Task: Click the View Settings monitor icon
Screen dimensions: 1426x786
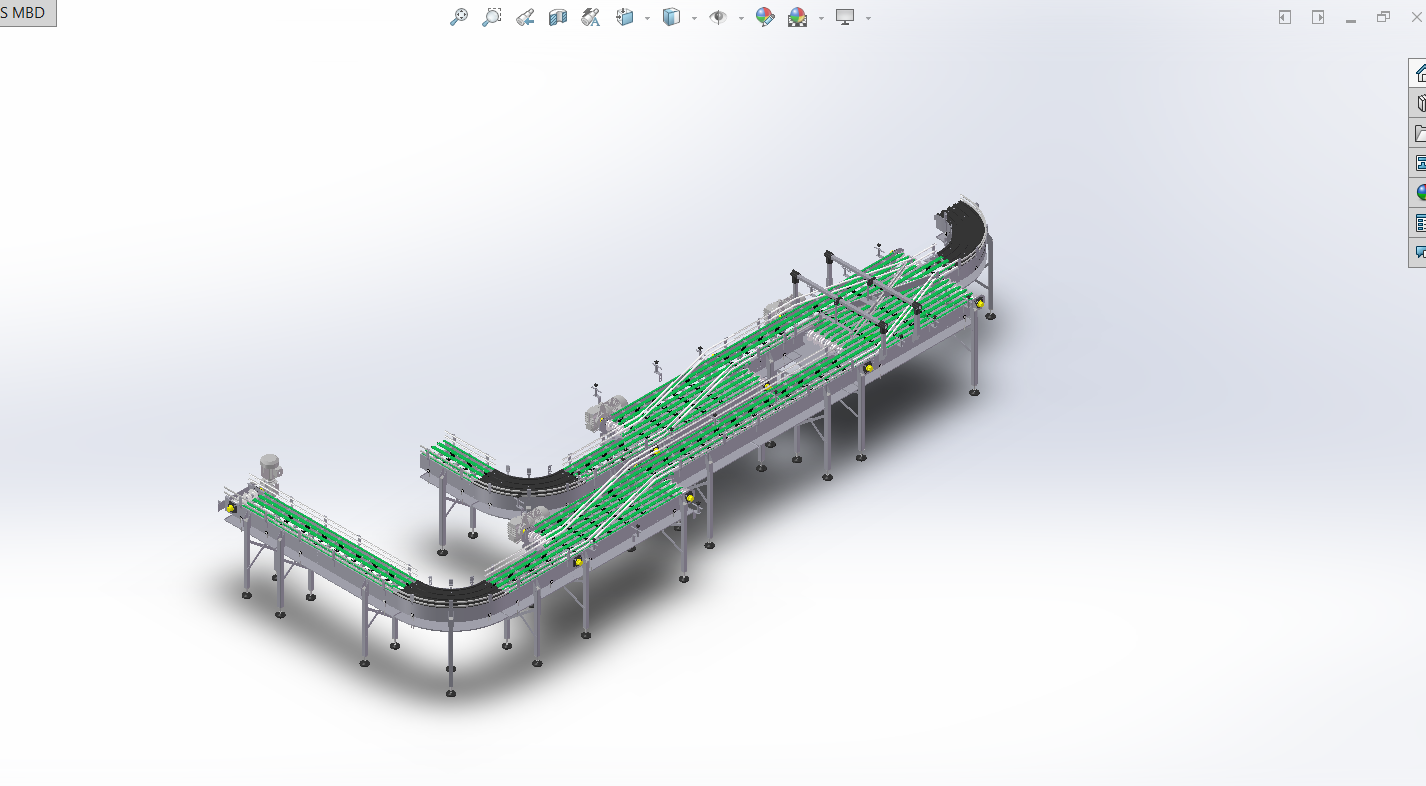Action: click(846, 17)
